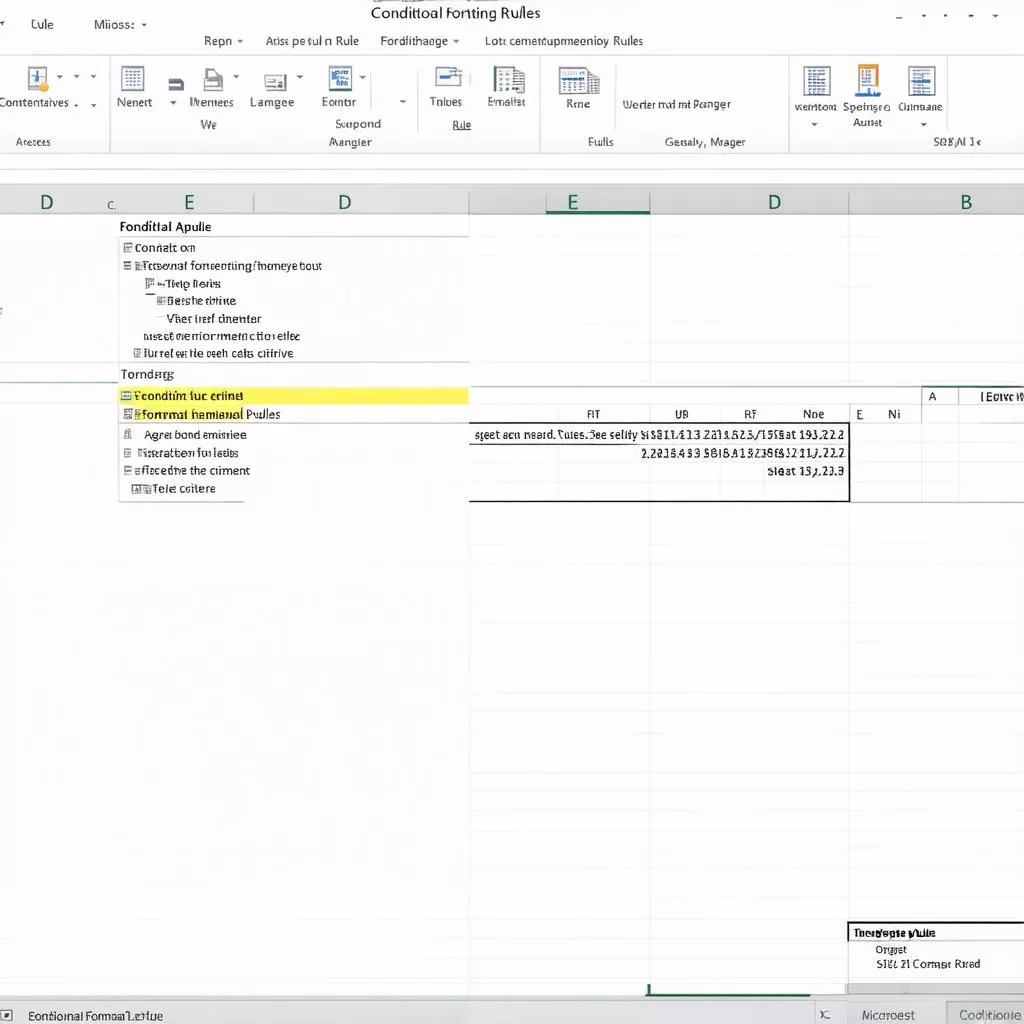
Task: Expand the Repn dropdown
Action: pos(222,41)
